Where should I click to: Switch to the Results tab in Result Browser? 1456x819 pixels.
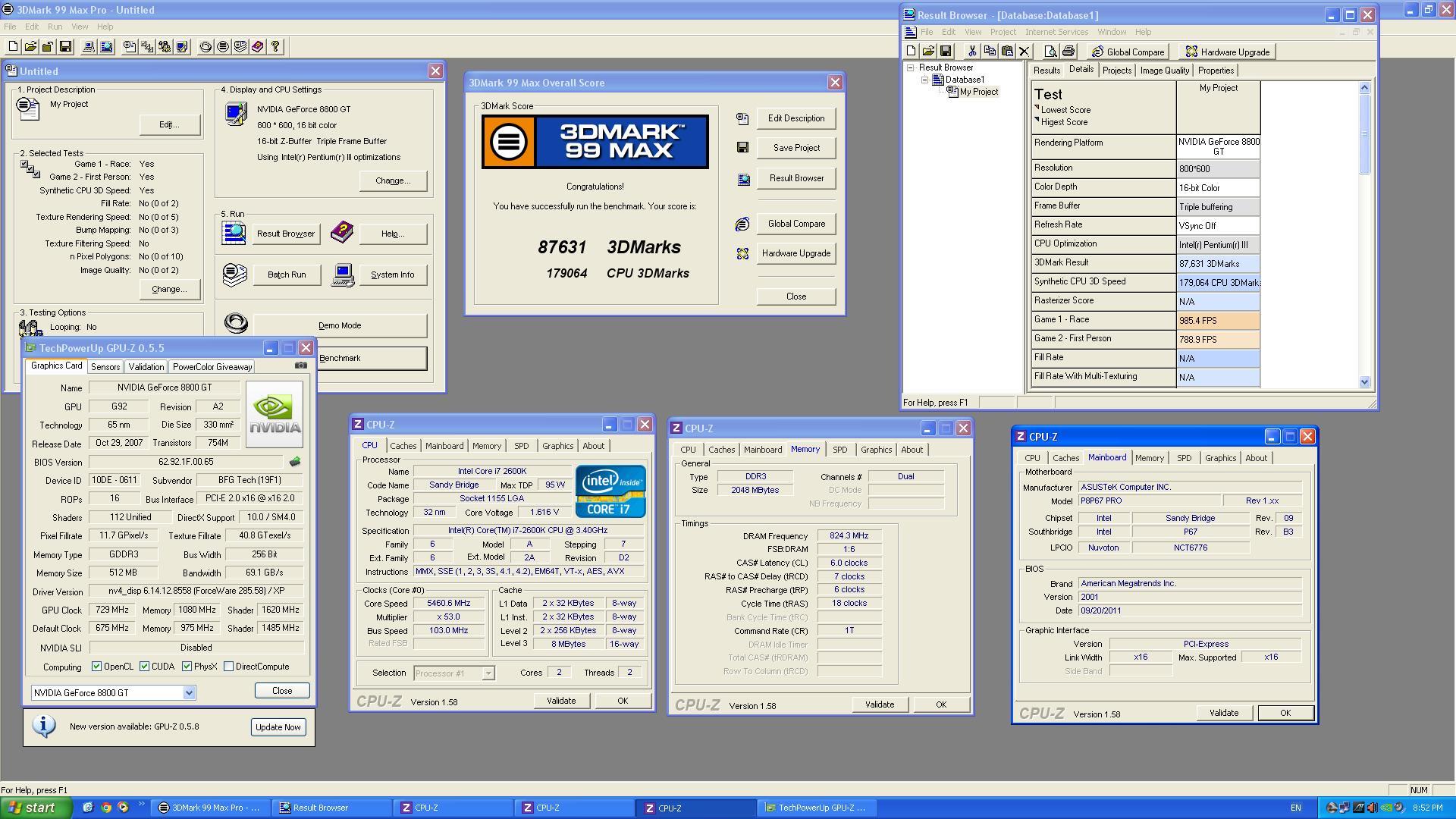point(1046,71)
